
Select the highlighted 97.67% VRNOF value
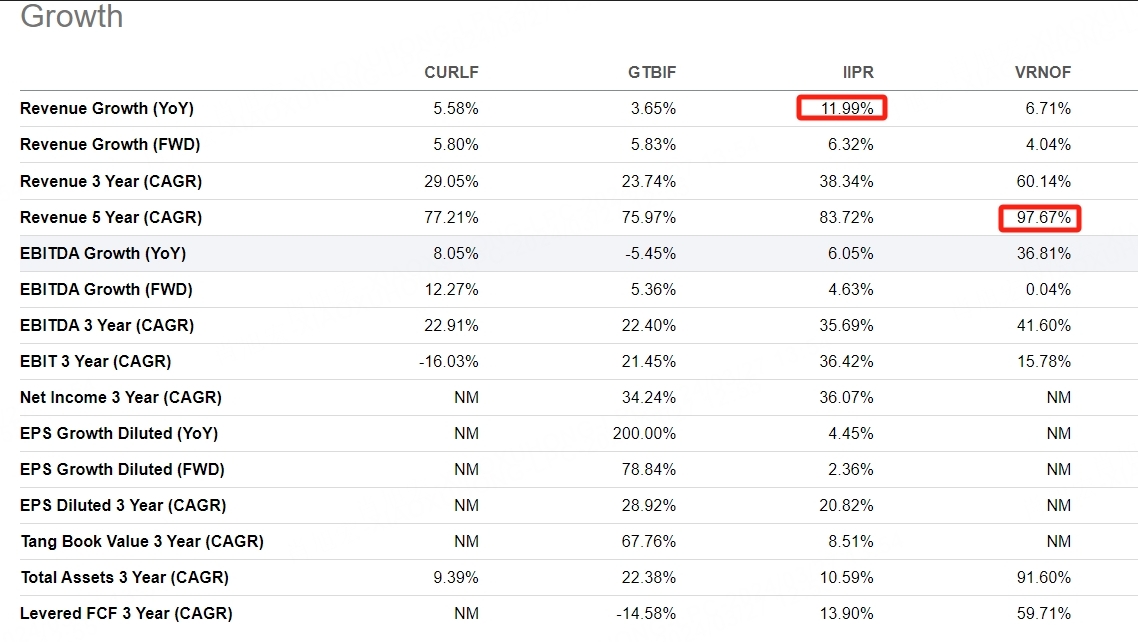coord(1040,217)
